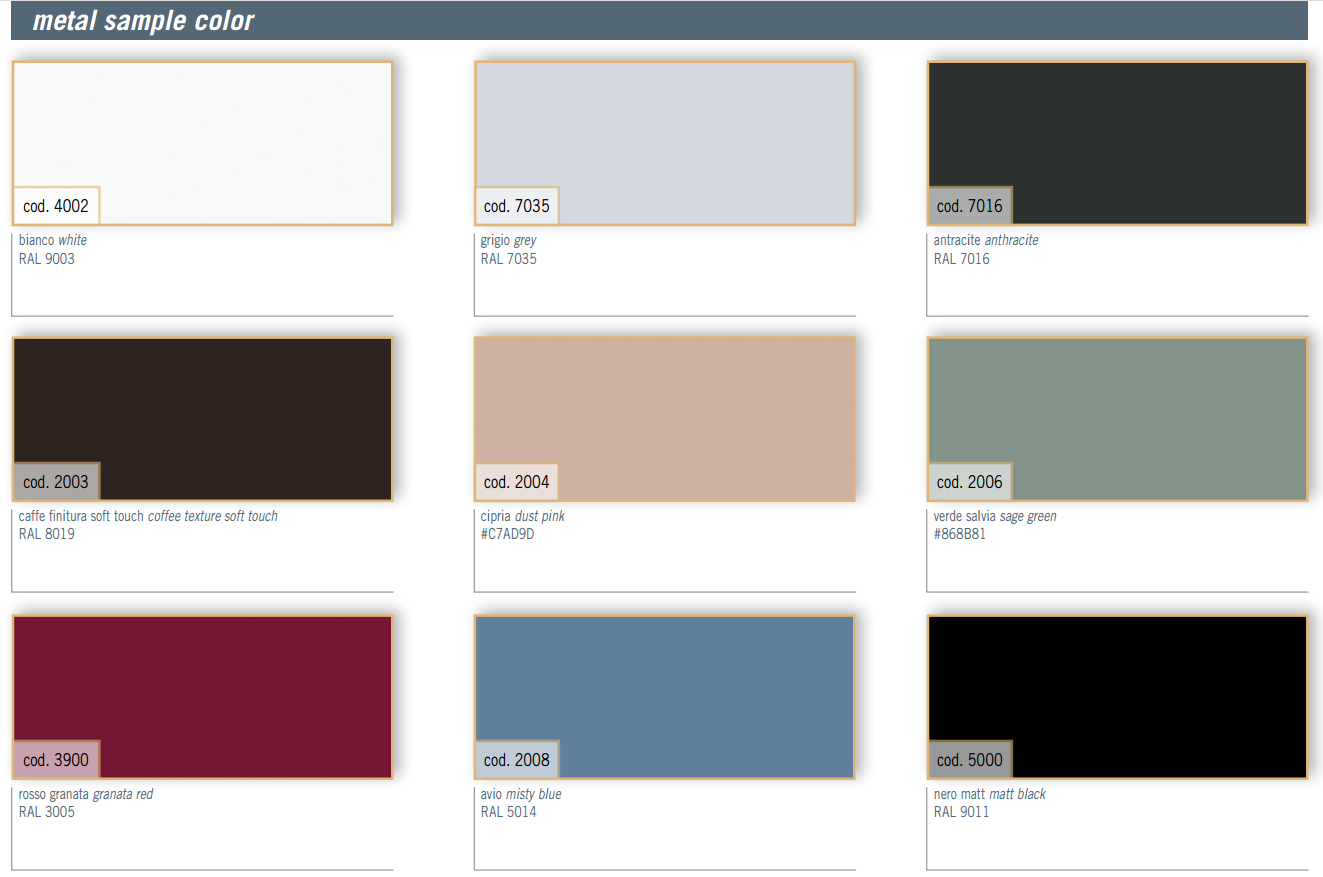Click the 'cod. 4002' code label

56,207
